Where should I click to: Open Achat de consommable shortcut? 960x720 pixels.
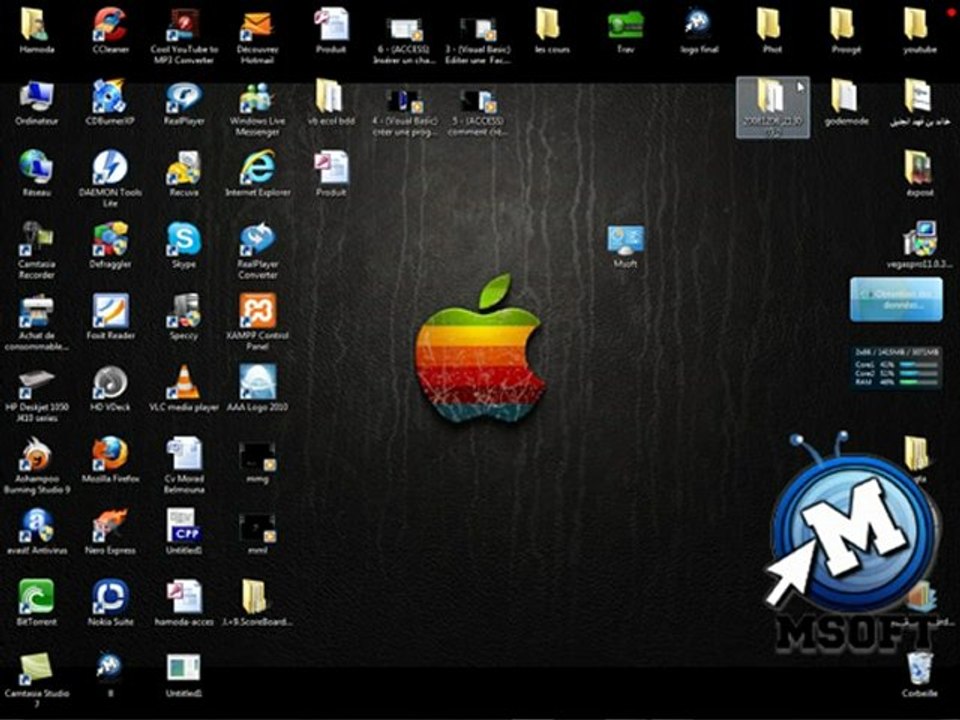(x=37, y=322)
